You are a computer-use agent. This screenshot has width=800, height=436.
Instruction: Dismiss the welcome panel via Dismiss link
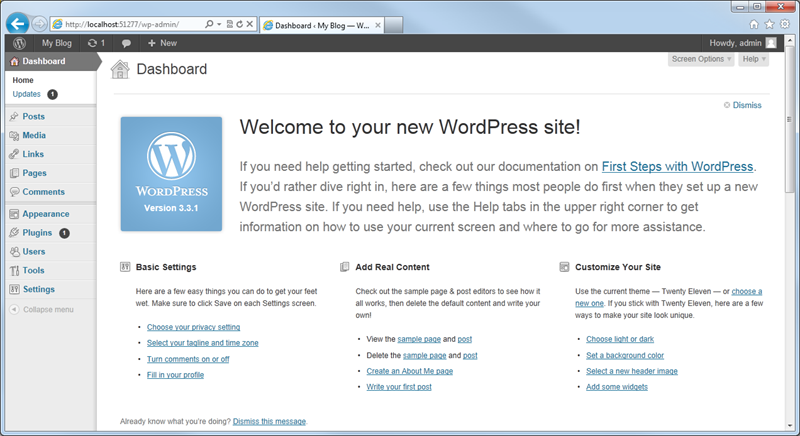tap(747, 105)
